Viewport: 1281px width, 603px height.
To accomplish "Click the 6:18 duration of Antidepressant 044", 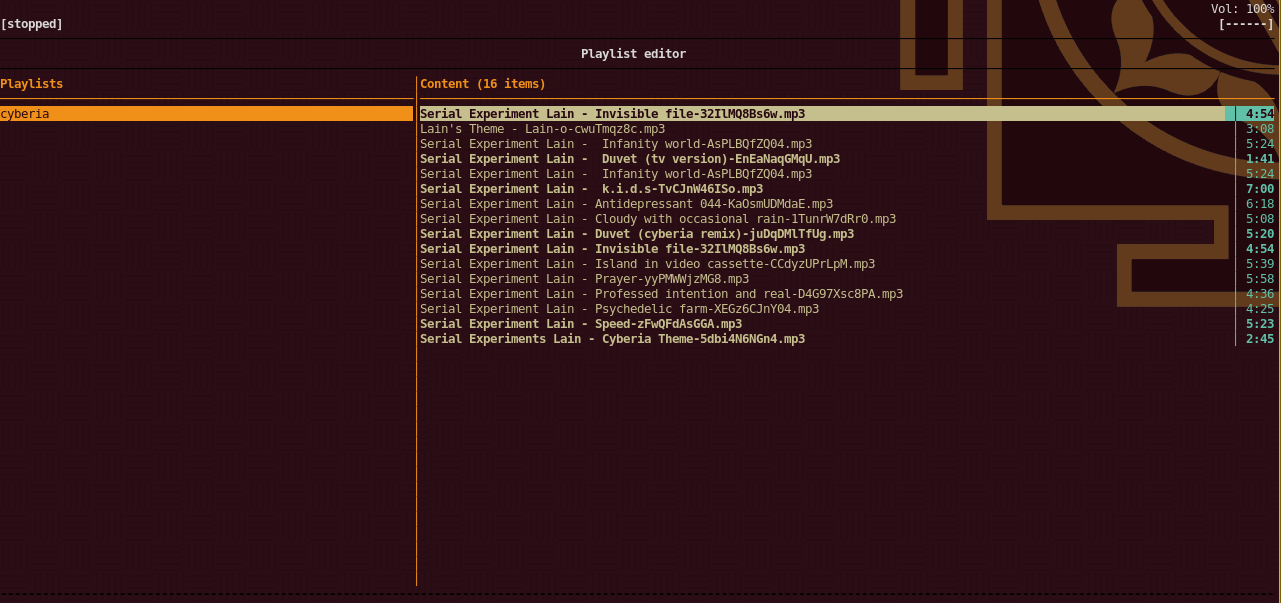I will [x=1260, y=204].
